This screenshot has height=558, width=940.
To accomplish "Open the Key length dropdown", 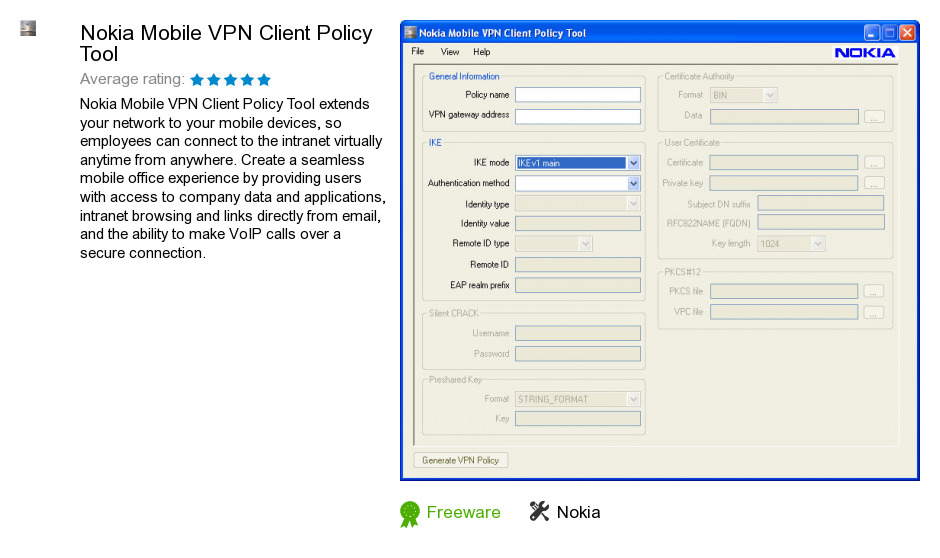I will [791, 243].
